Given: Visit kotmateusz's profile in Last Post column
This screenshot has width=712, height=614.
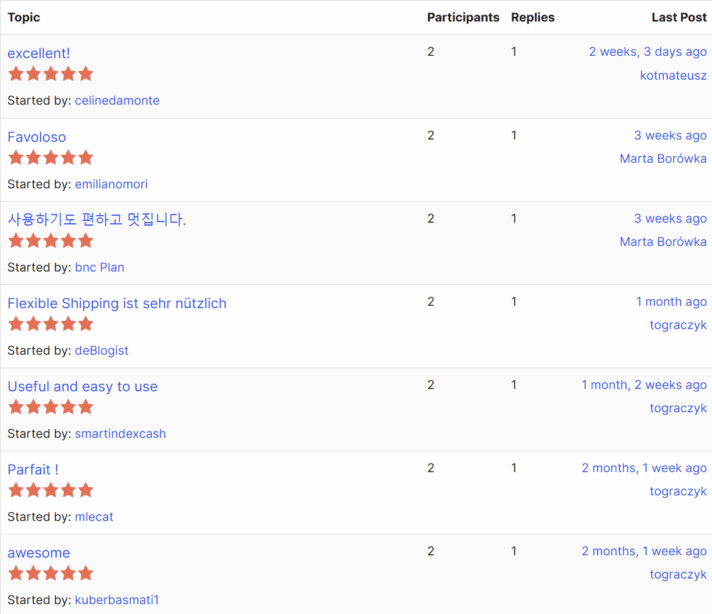Looking at the screenshot, I should [x=673, y=75].
